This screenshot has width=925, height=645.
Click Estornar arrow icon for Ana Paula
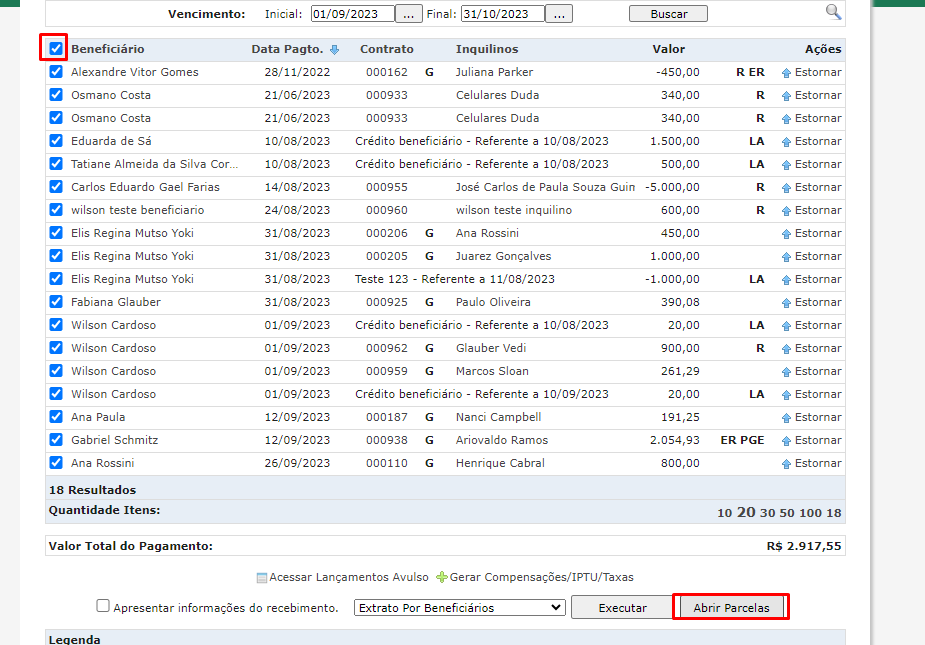(x=786, y=418)
